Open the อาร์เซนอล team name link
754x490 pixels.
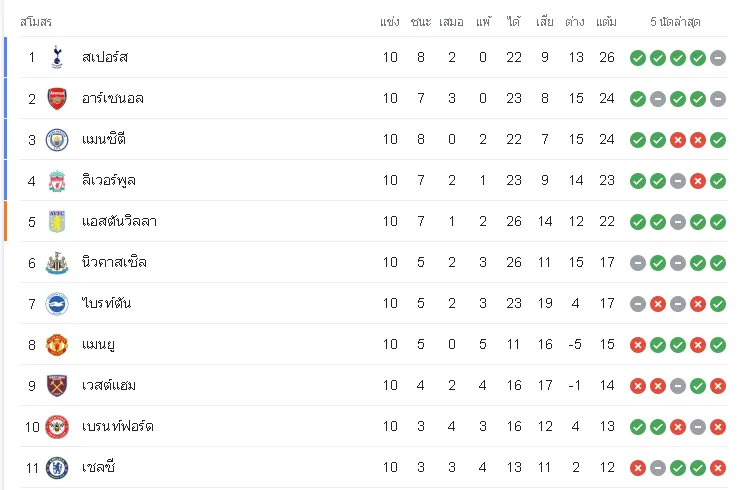[x=113, y=99]
